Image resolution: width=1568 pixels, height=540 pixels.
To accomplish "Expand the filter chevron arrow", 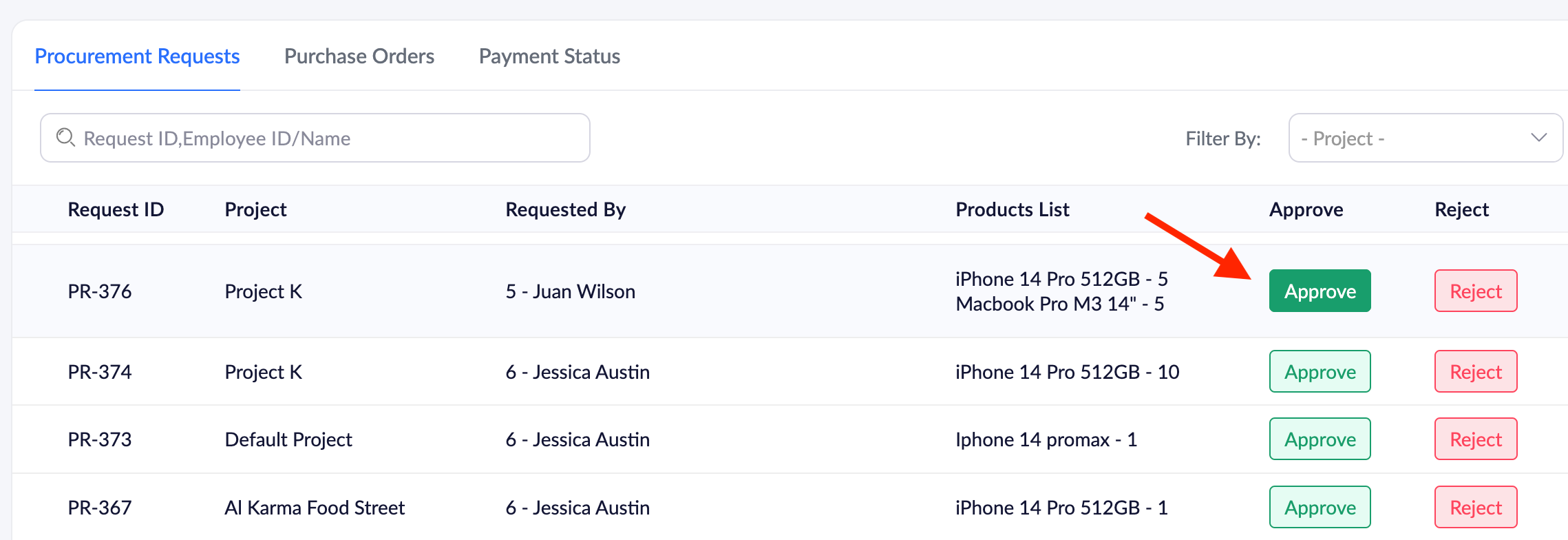I will coord(1538,137).
